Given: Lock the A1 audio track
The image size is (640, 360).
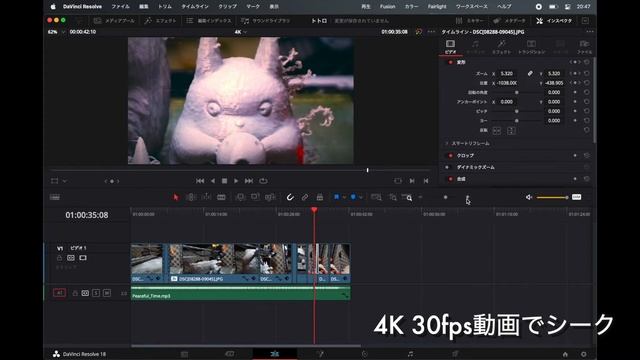Looking at the screenshot, I should [x=75, y=293].
